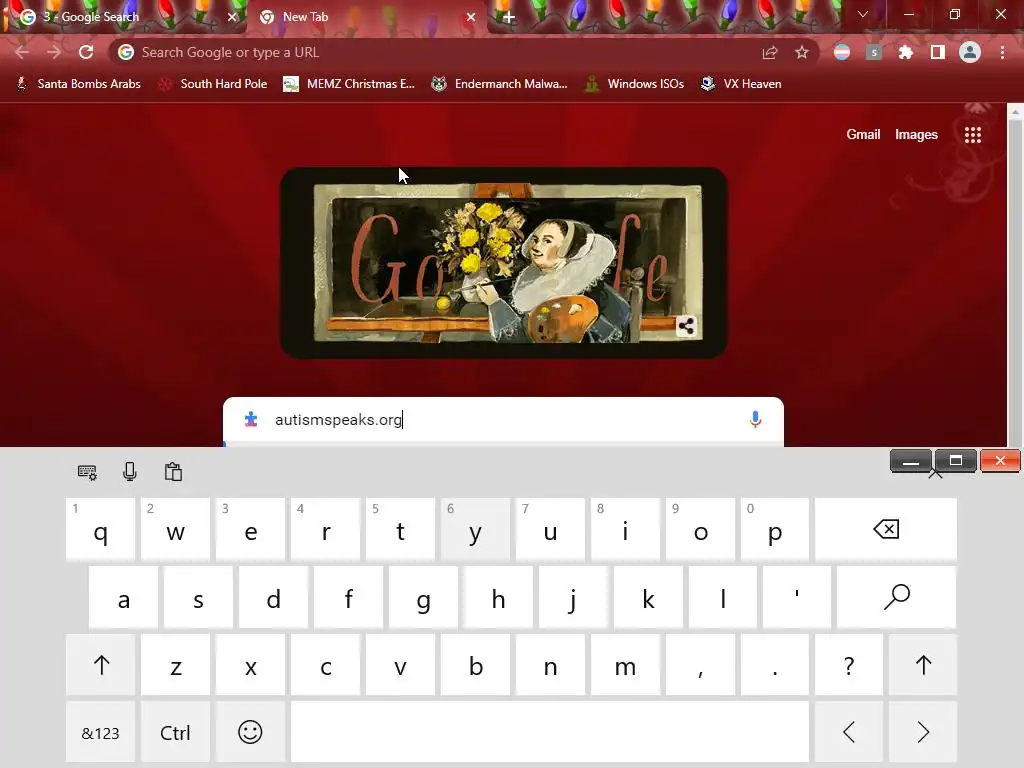Image resolution: width=1024 pixels, height=768 pixels.
Task: Tap the backspace key
Action: (886, 529)
